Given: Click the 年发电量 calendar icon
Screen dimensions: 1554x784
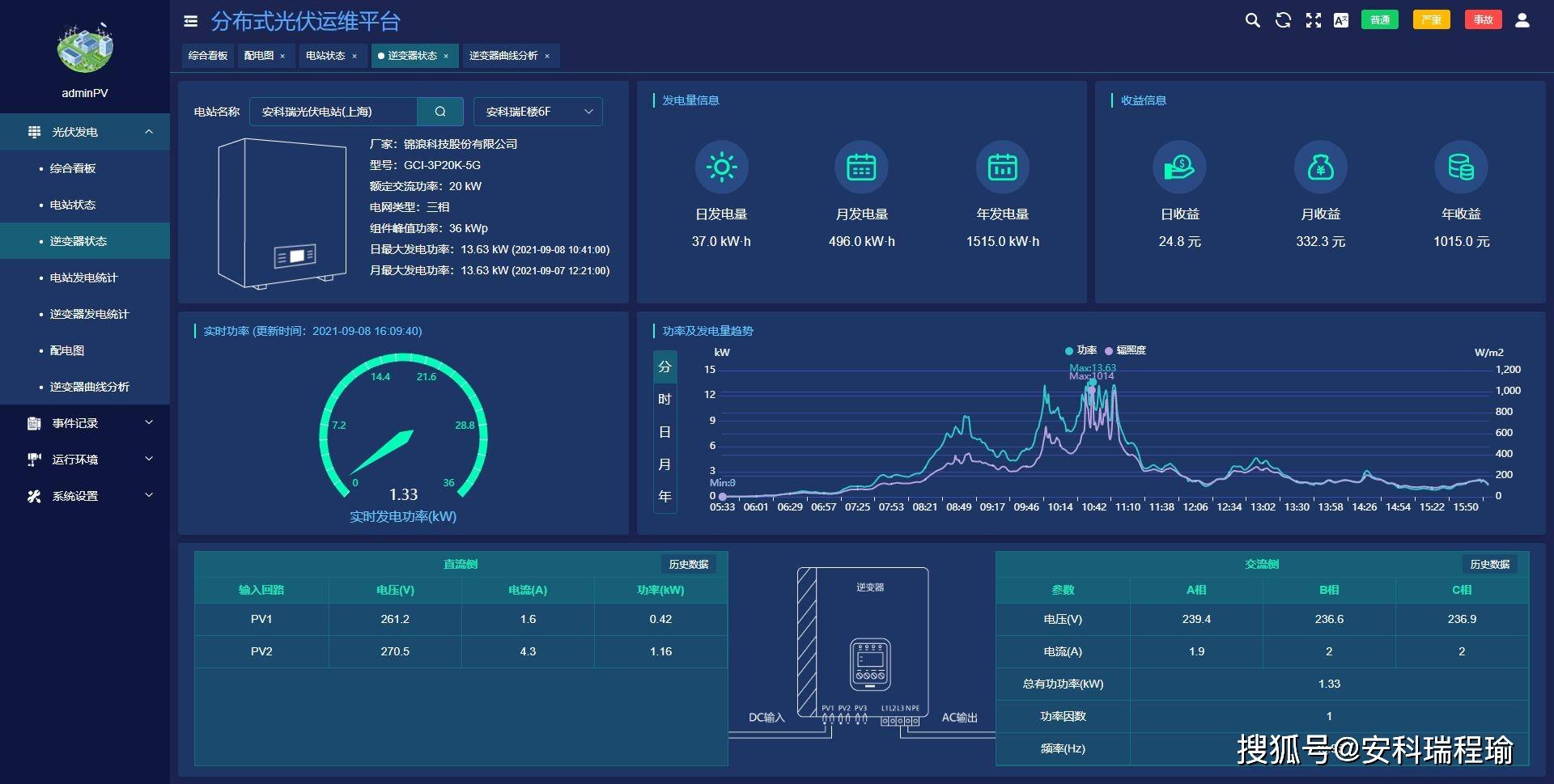Looking at the screenshot, I should click(x=1002, y=167).
